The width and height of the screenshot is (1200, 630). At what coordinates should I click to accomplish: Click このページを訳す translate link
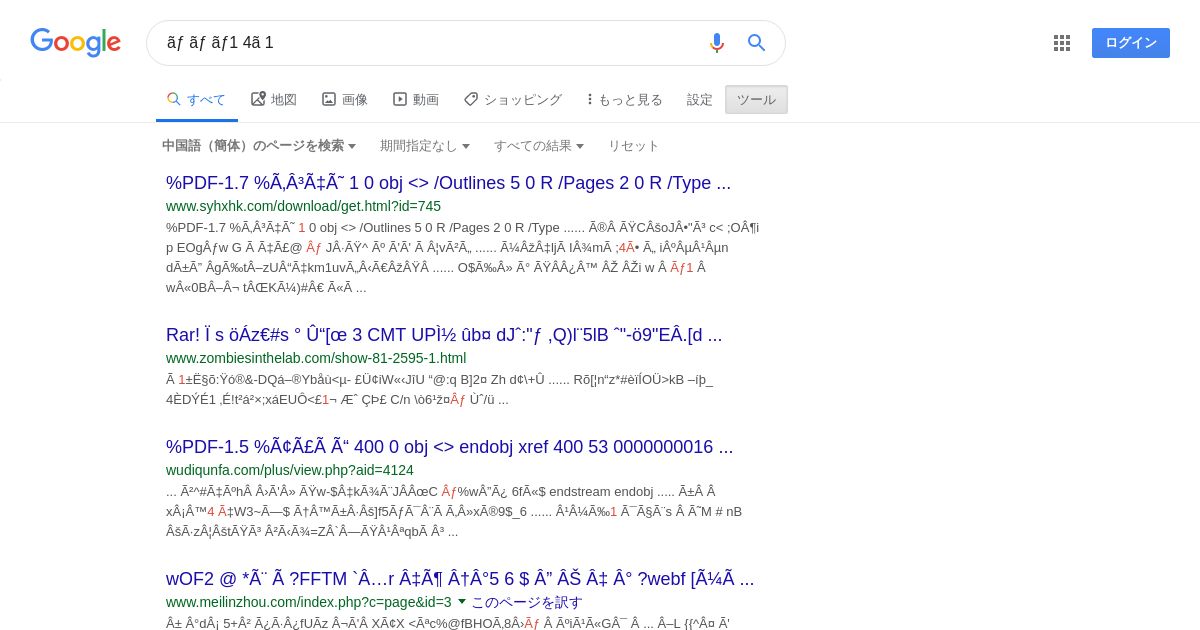pyautogui.click(x=527, y=602)
